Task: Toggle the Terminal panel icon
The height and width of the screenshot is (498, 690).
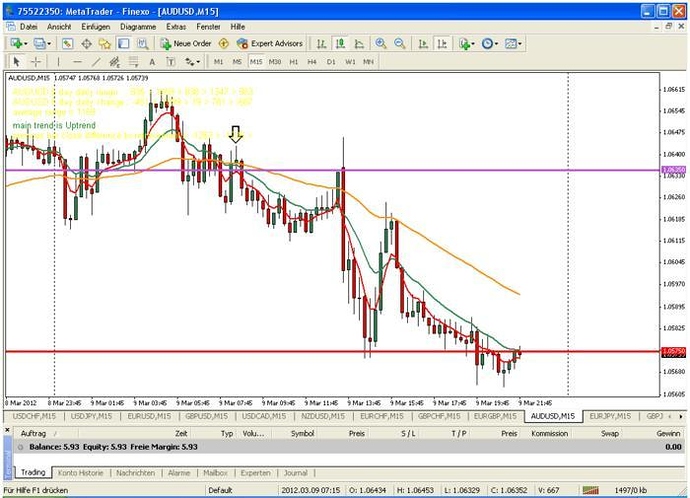Action: coord(124,44)
